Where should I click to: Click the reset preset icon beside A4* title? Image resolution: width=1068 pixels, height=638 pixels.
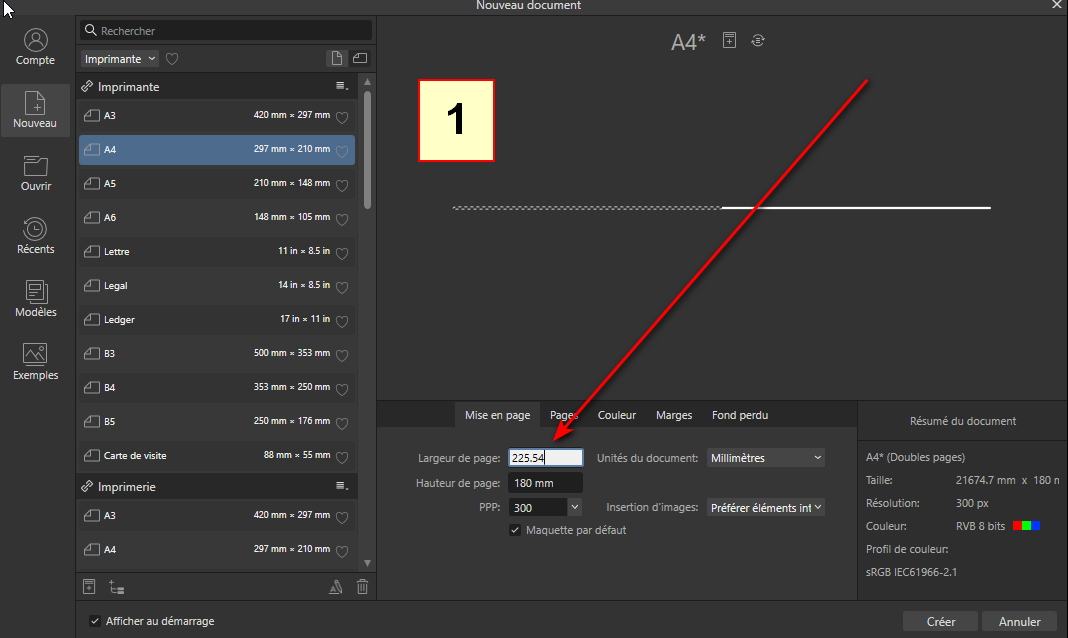[x=758, y=41]
